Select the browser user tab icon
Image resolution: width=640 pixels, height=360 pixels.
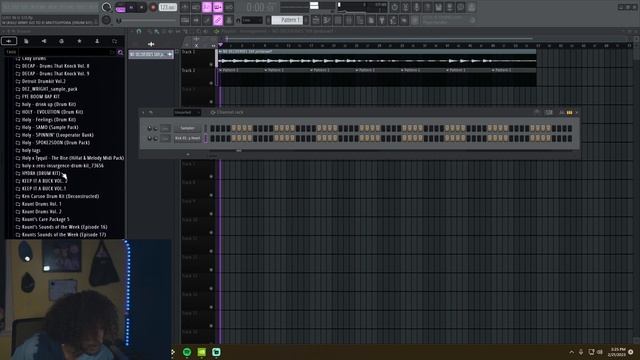97,41
